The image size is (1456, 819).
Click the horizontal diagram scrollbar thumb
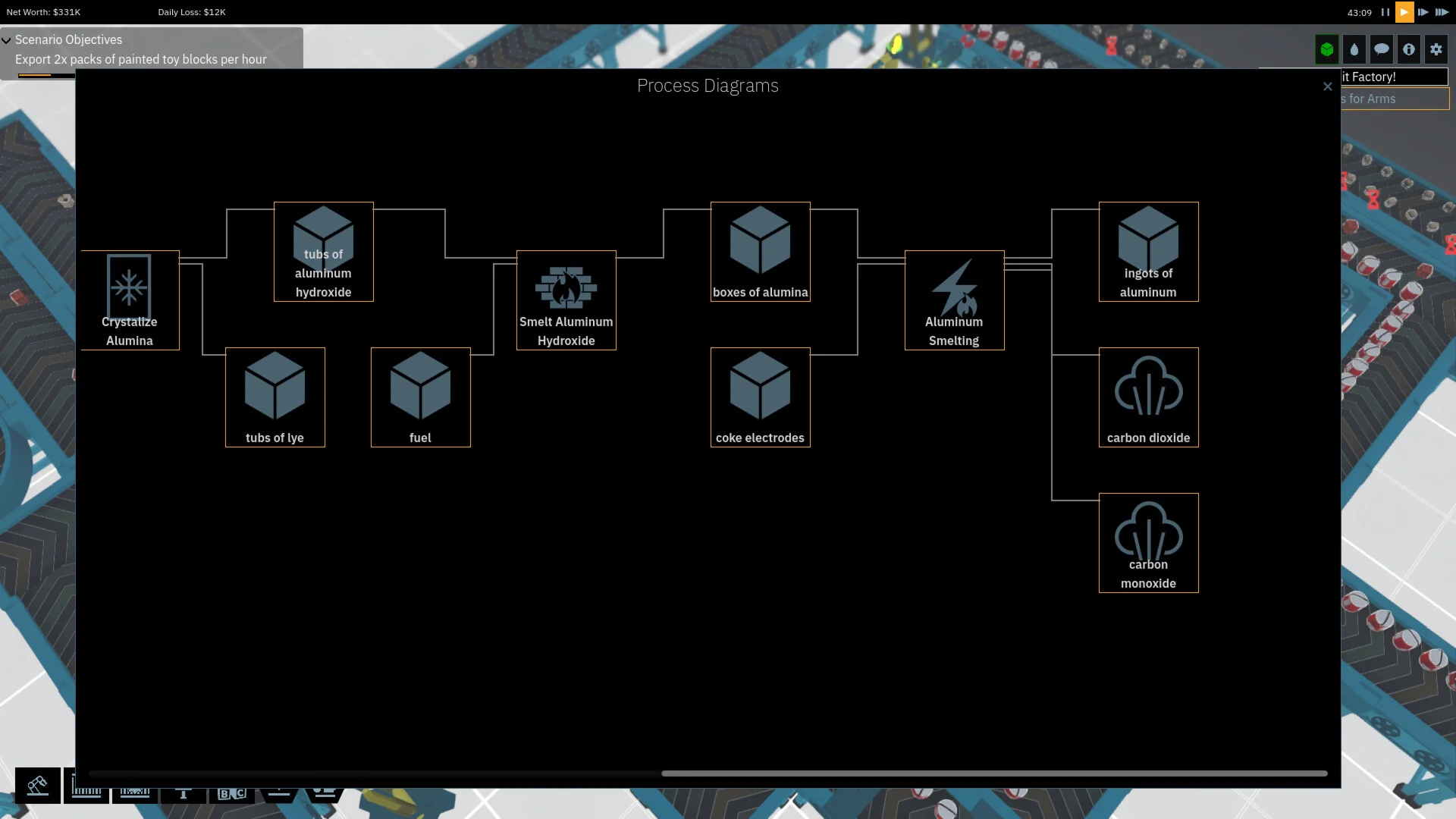click(x=993, y=773)
